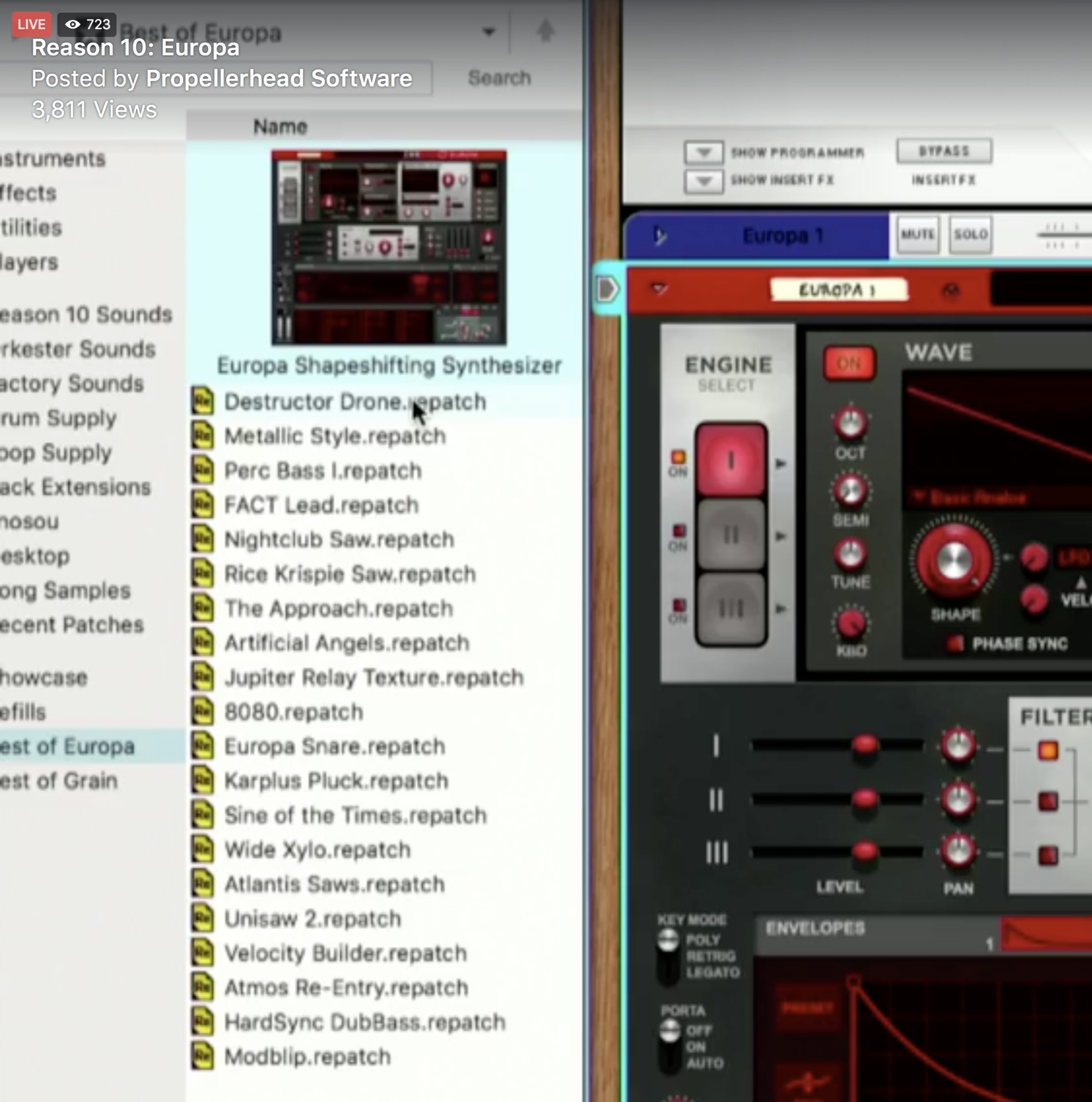Screen dimensions: 1092x1102
Task: Open Reason 10 Sounds in the sidebar
Action: pos(86,315)
